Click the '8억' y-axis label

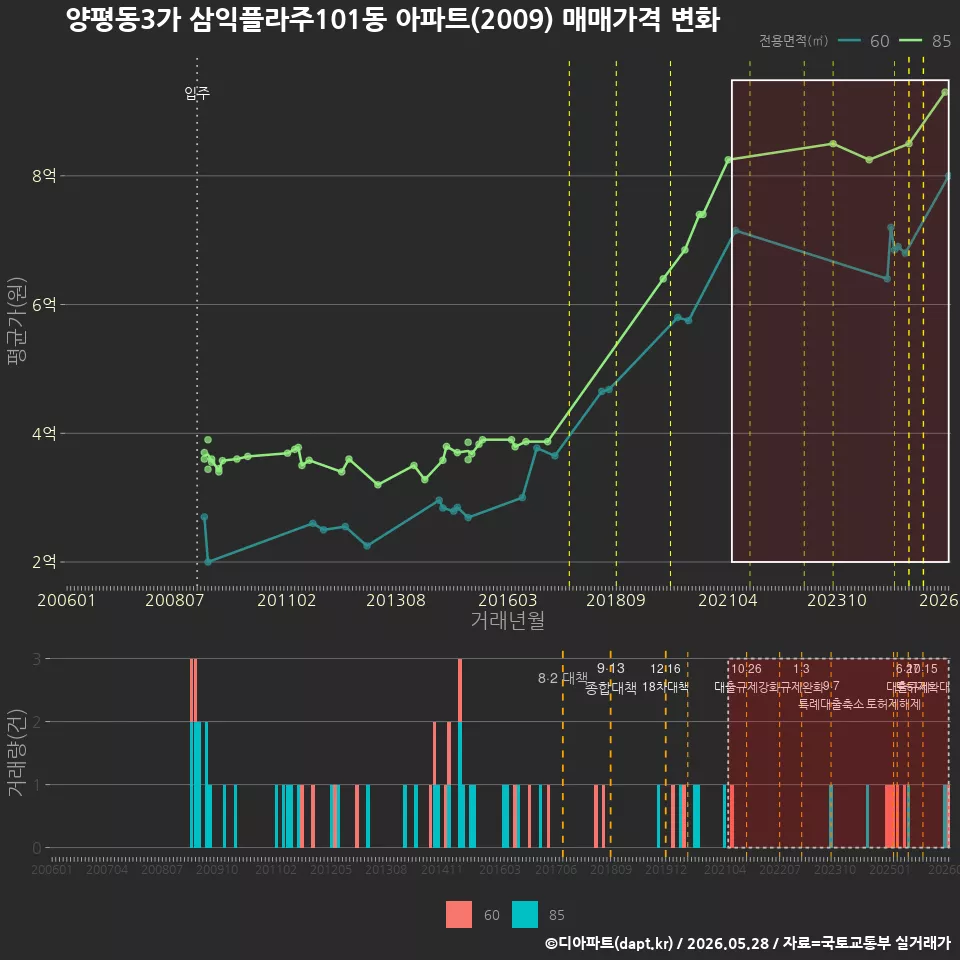(x=44, y=176)
